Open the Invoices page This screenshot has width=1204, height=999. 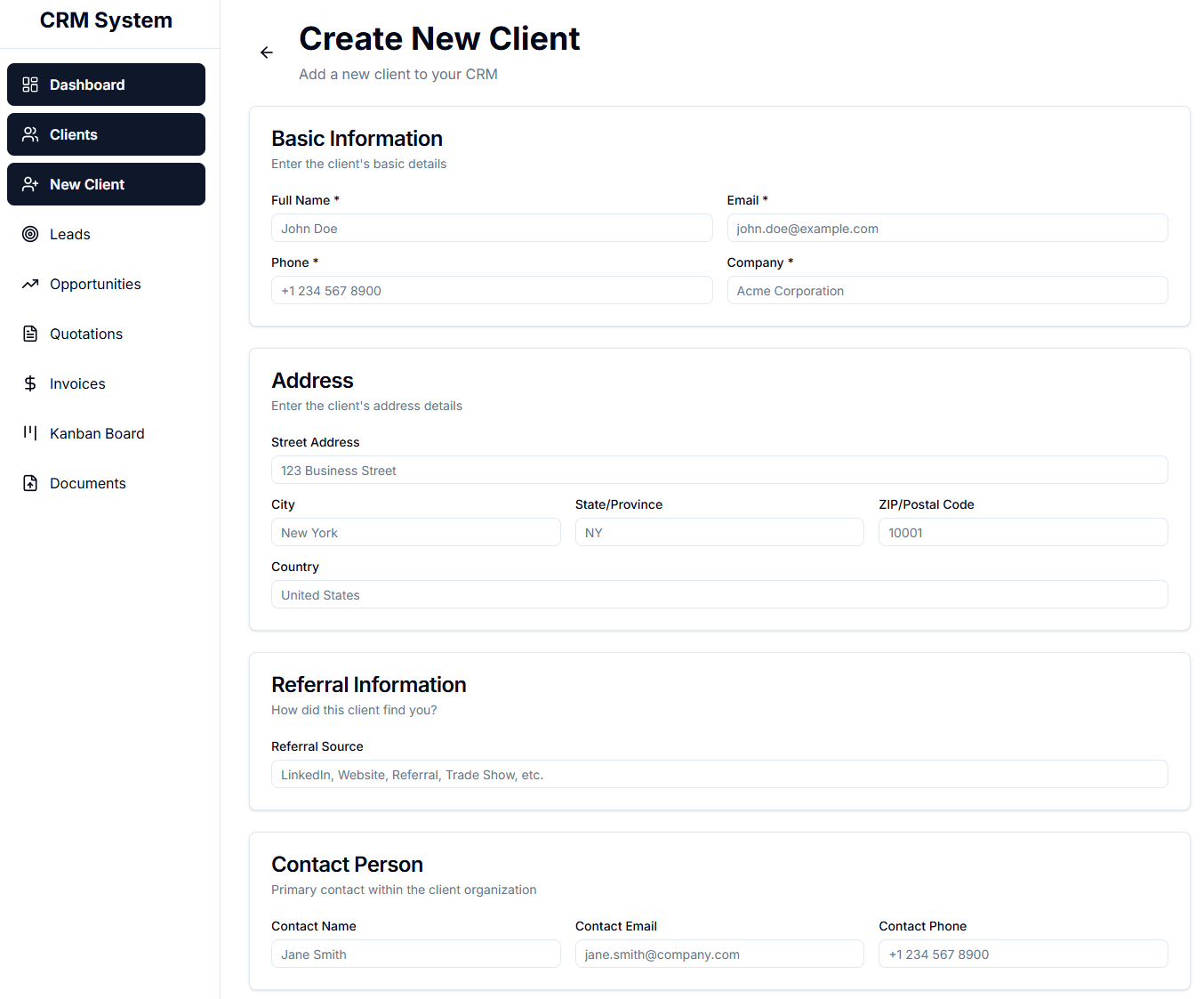coord(106,383)
